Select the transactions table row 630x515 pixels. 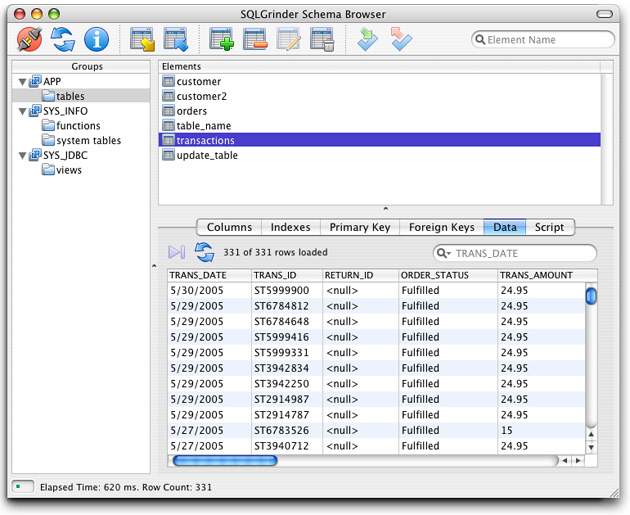[380, 140]
